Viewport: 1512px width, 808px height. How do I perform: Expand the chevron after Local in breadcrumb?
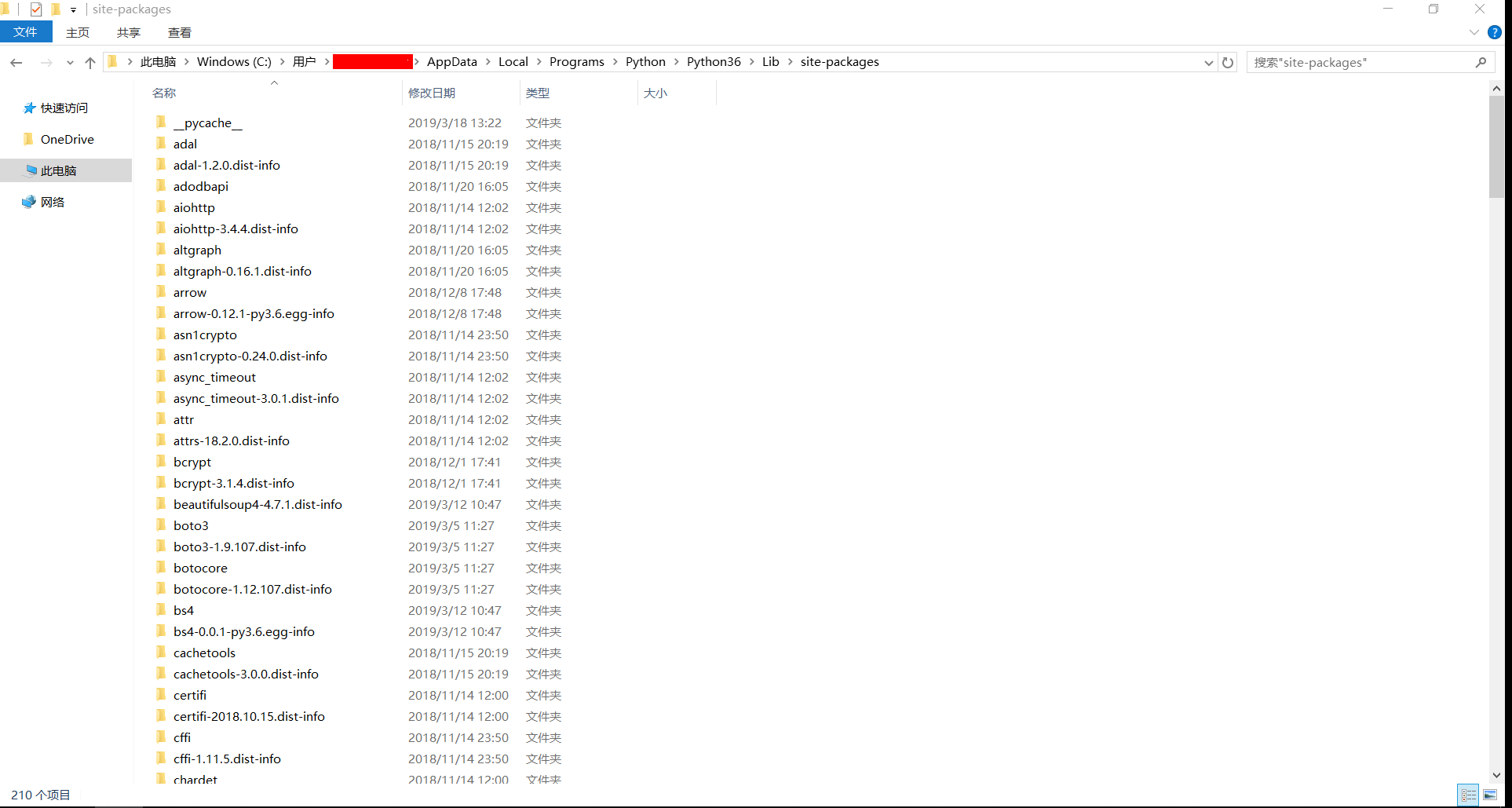[539, 62]
